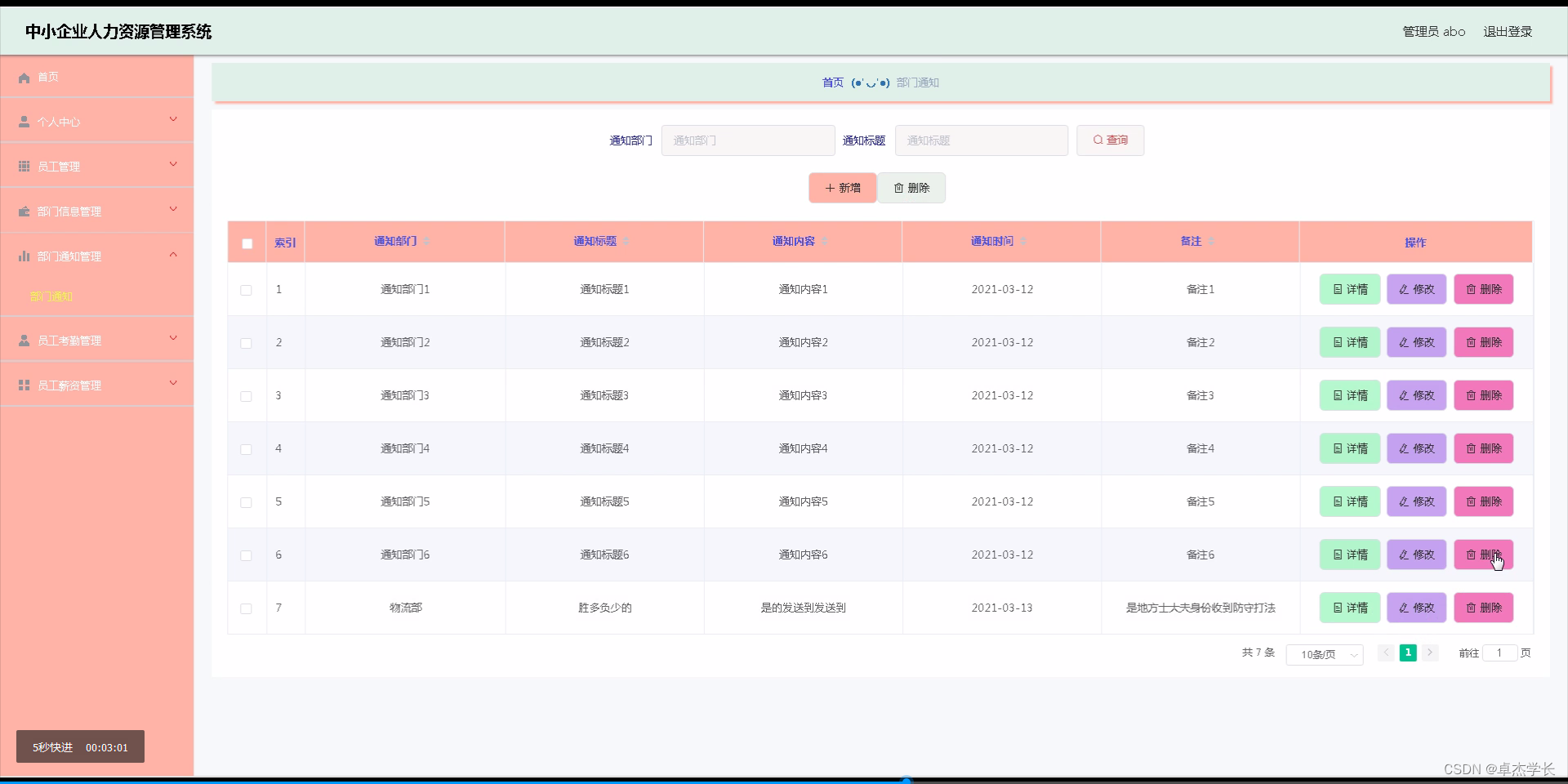Click the chart icon beside 部门通知管理
1568x784 pixels.
tap(24, 255)
